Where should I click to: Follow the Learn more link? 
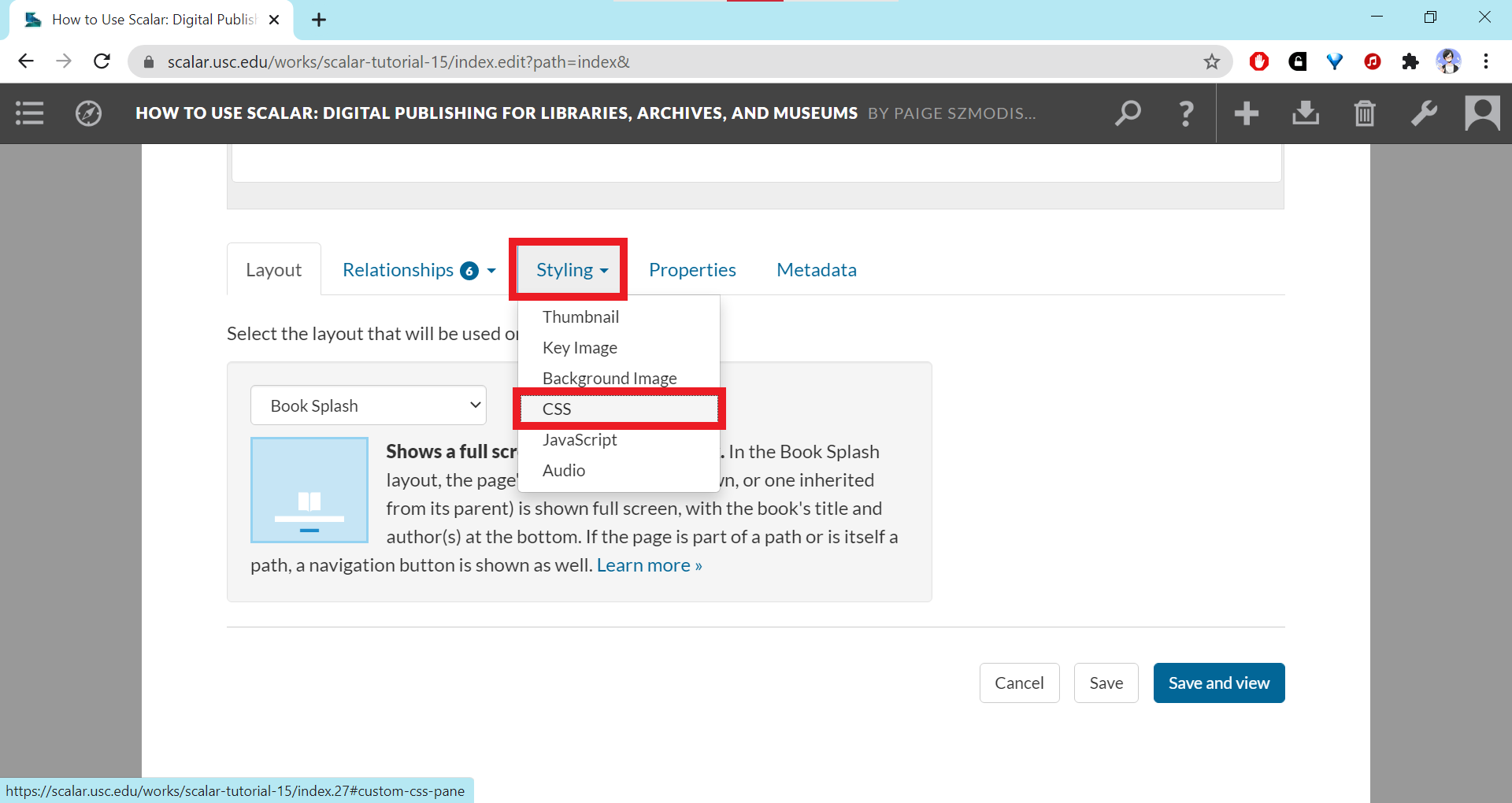pos(649,565)
